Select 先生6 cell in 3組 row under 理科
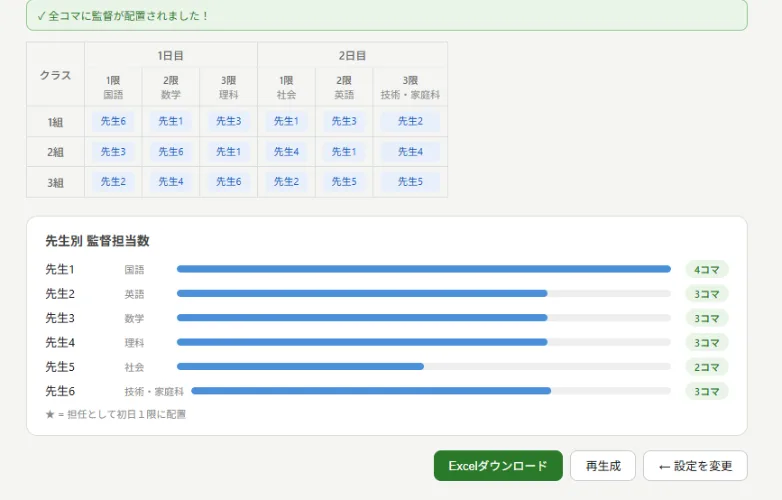Screen dimensions: 782x500 [x=228, y=182]
